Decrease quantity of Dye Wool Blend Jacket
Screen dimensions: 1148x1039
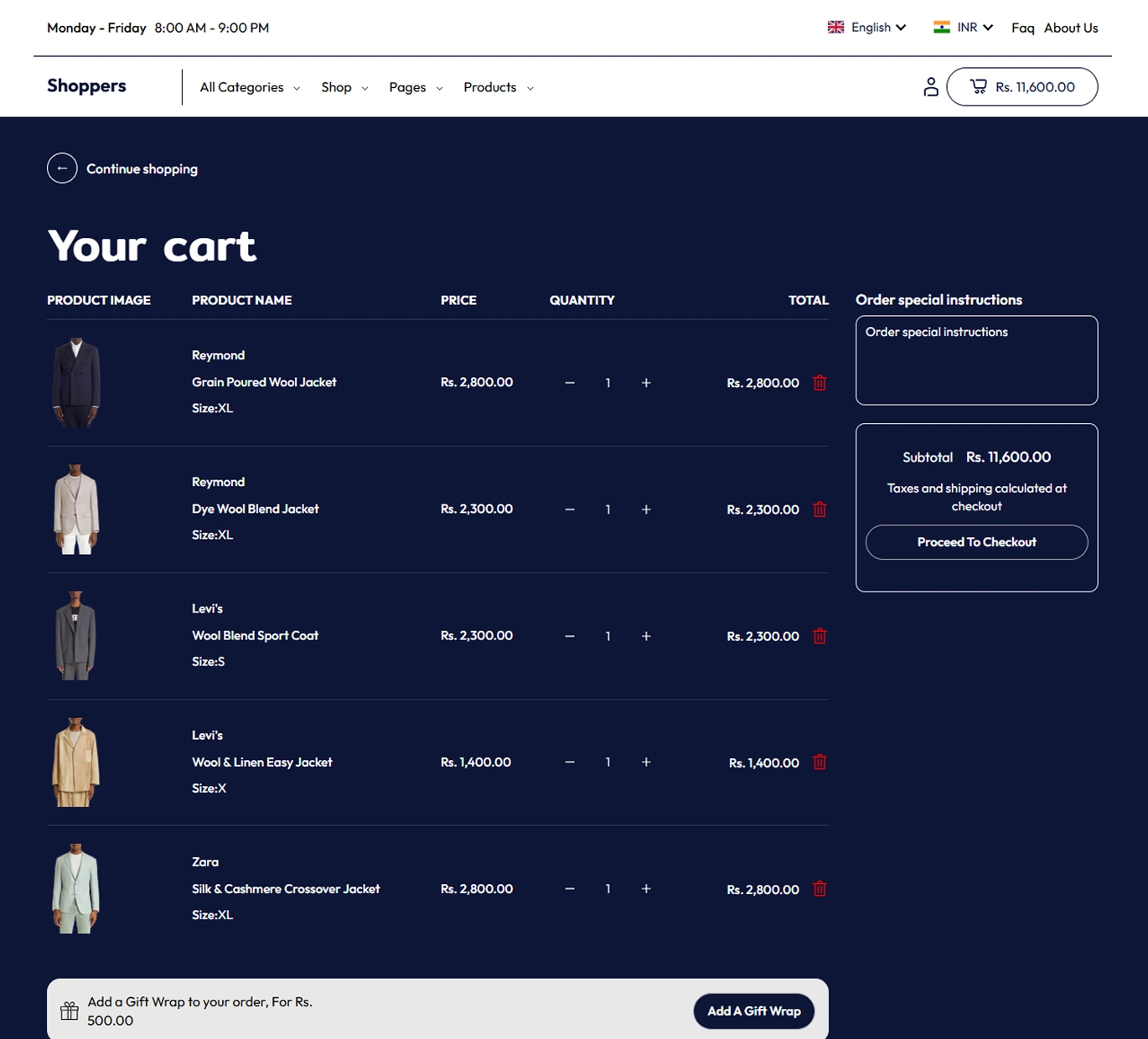570,509
